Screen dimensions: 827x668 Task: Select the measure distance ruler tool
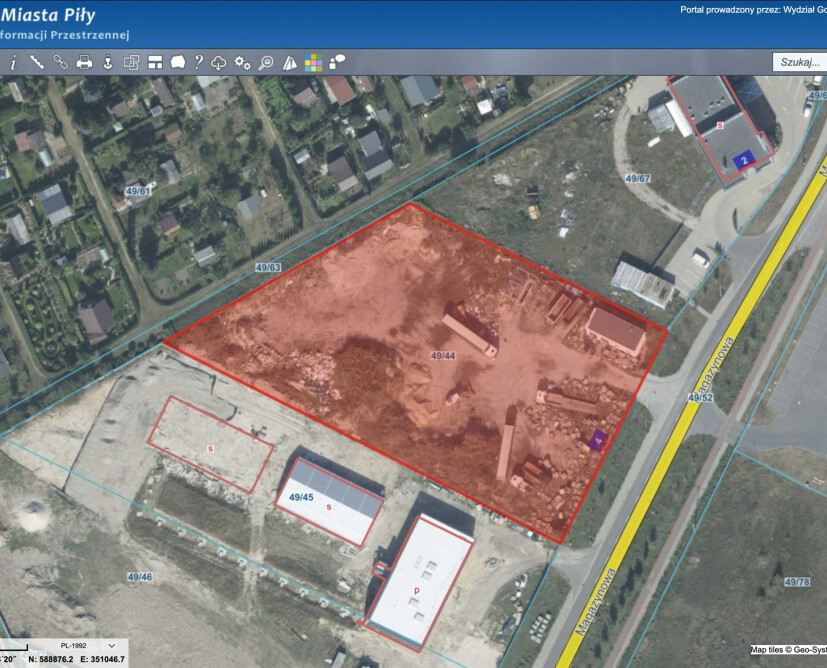coord(37,62)
